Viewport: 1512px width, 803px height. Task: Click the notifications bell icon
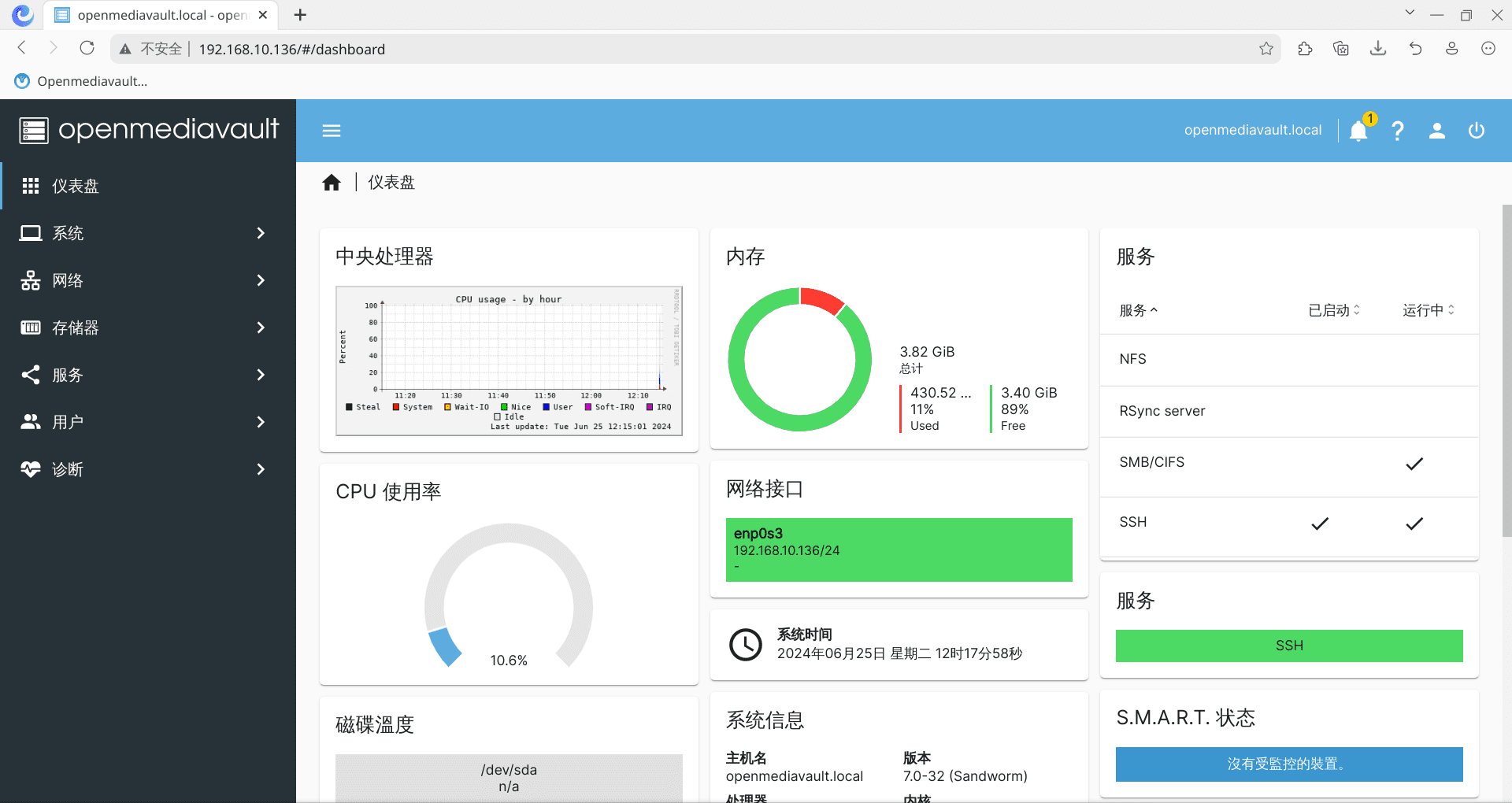pyautogui.click(x=1358, y=131)
